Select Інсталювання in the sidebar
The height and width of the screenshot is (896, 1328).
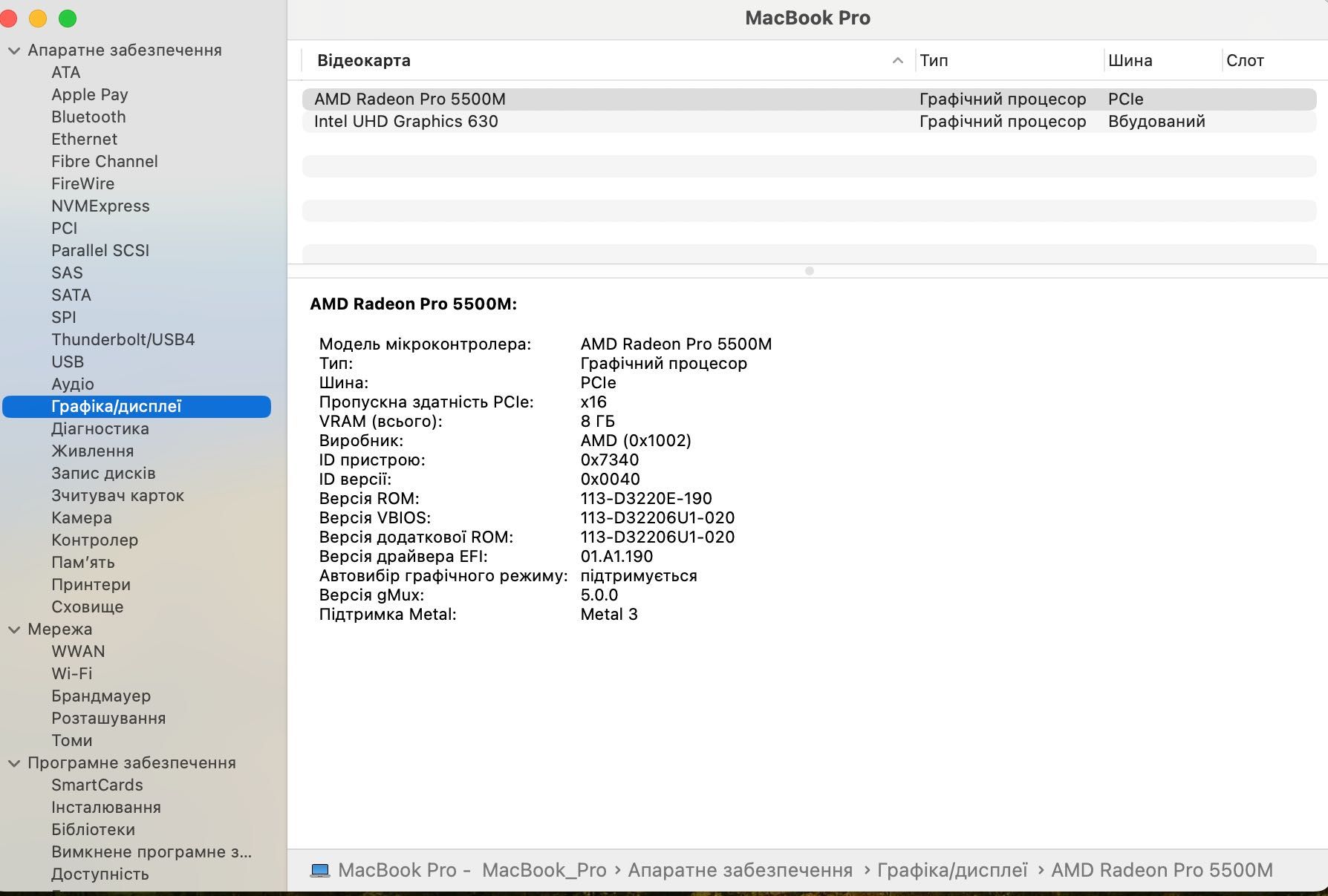(106, 808)
